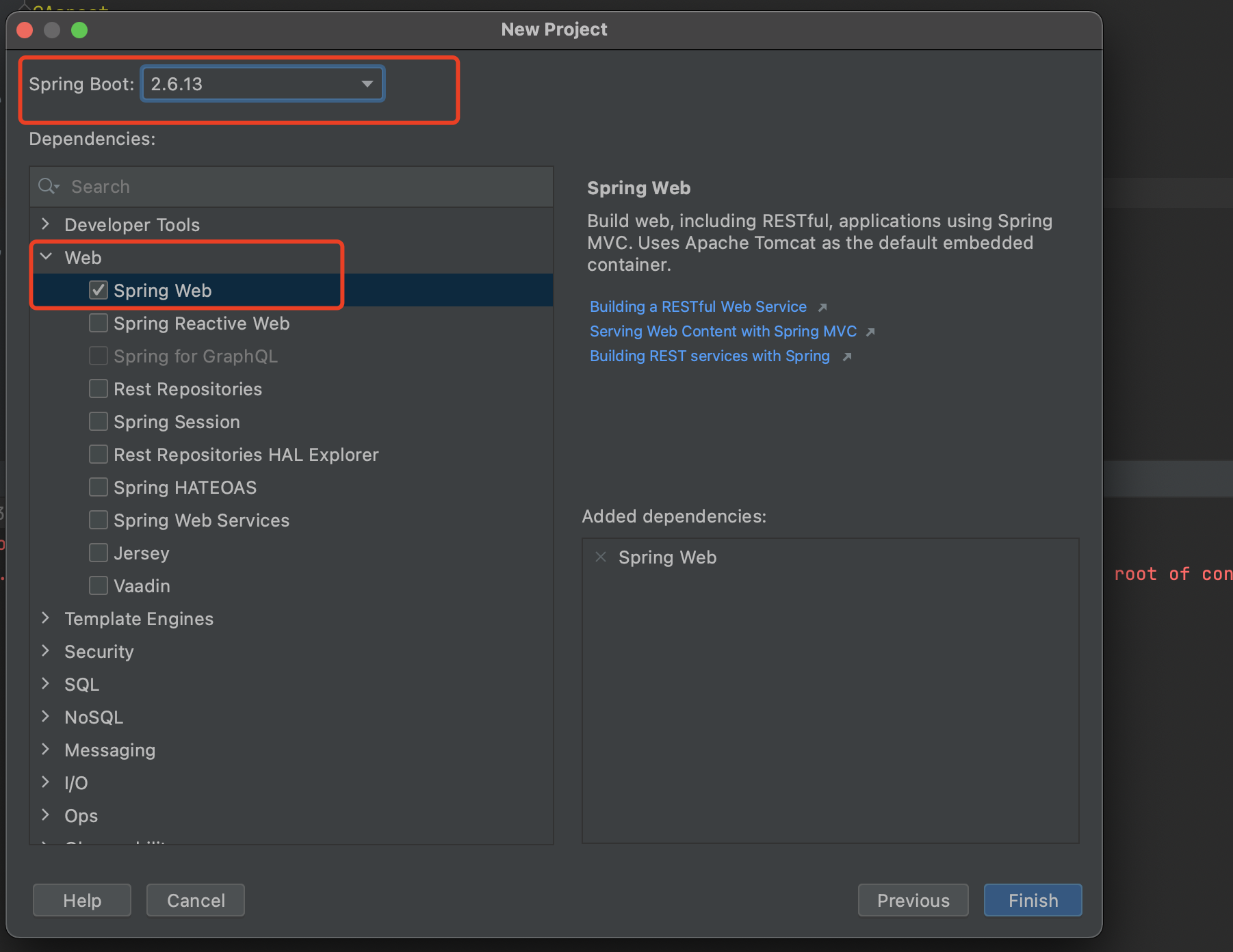Expand the Template Engines section
Image resolution: width=1233 pixels, height=952 pixels.
coord(45,618)
